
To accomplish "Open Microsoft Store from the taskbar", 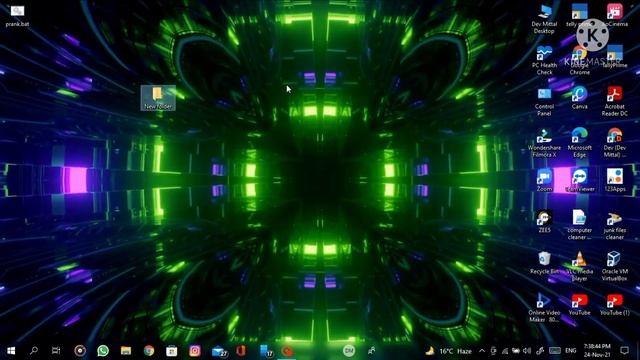I will pos(172,351).
